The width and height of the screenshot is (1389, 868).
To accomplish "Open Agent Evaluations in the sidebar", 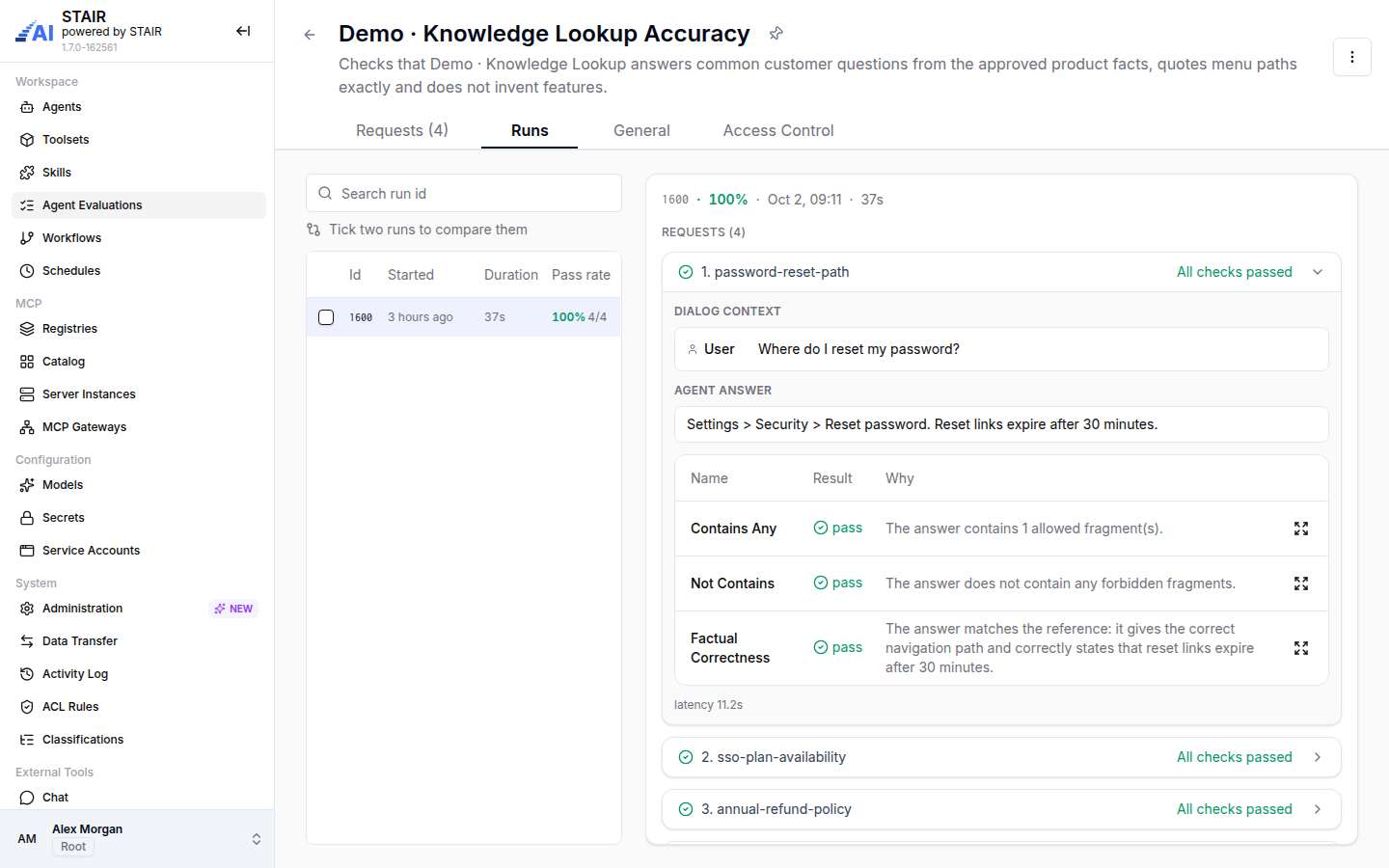I will (139, 205).
